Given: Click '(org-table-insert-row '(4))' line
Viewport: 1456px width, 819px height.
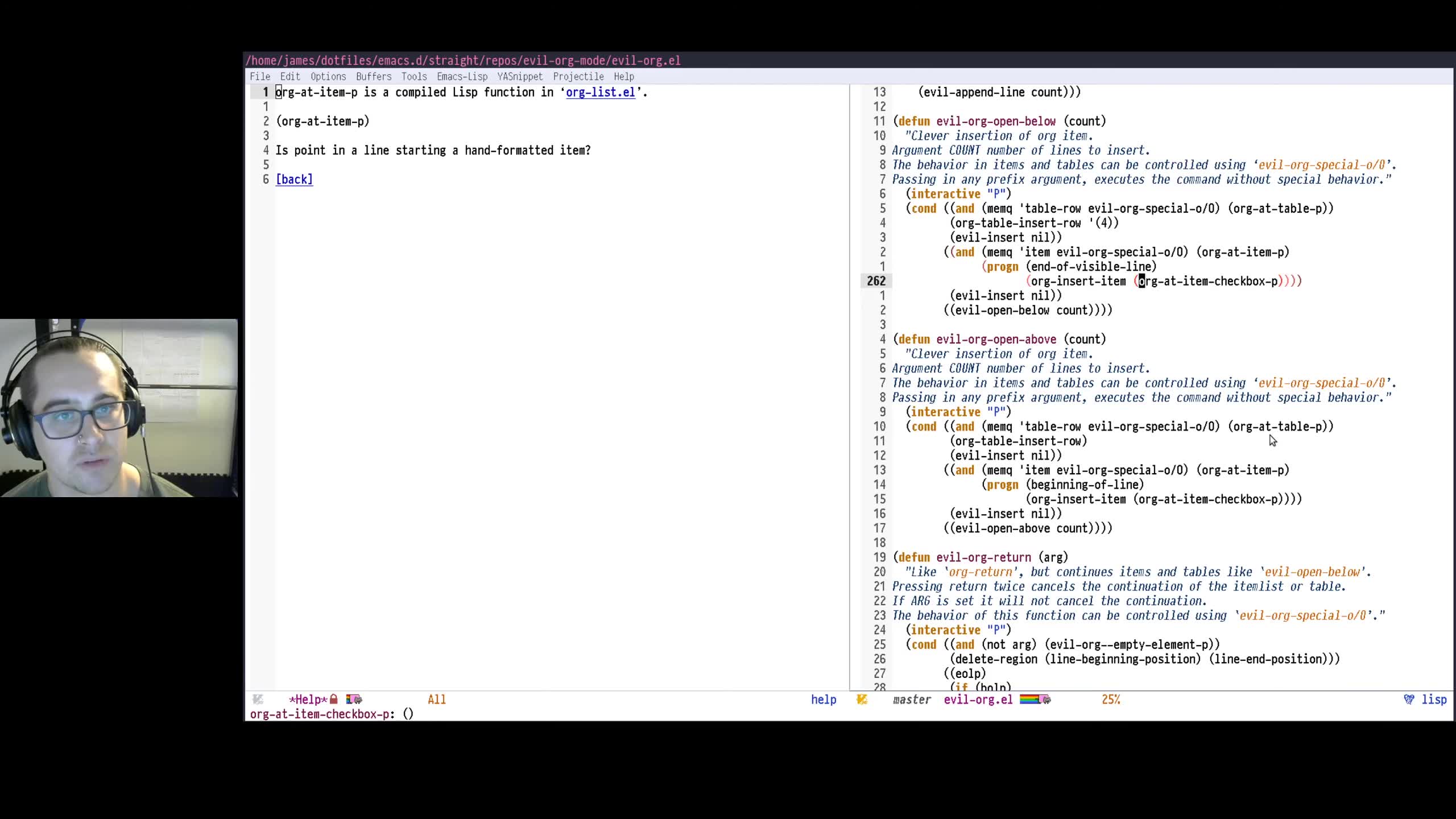Looking at the screenshot, I should point(1034,223).
